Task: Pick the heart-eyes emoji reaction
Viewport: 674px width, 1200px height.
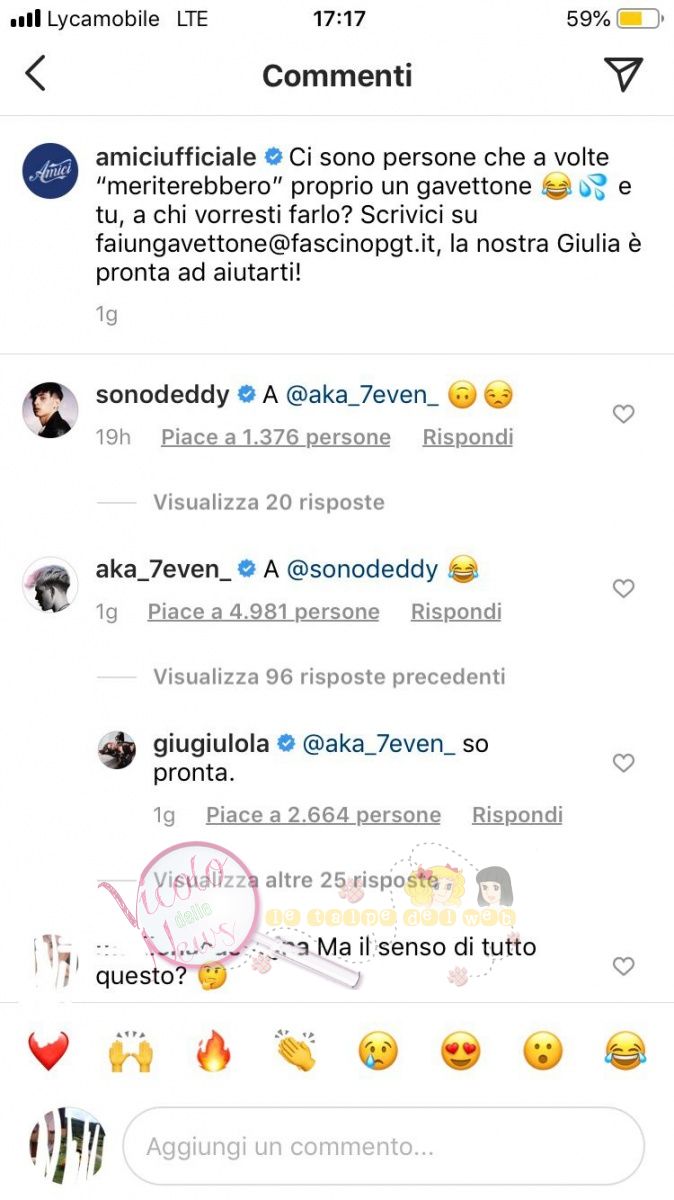Action: [x=461, y=1051]
